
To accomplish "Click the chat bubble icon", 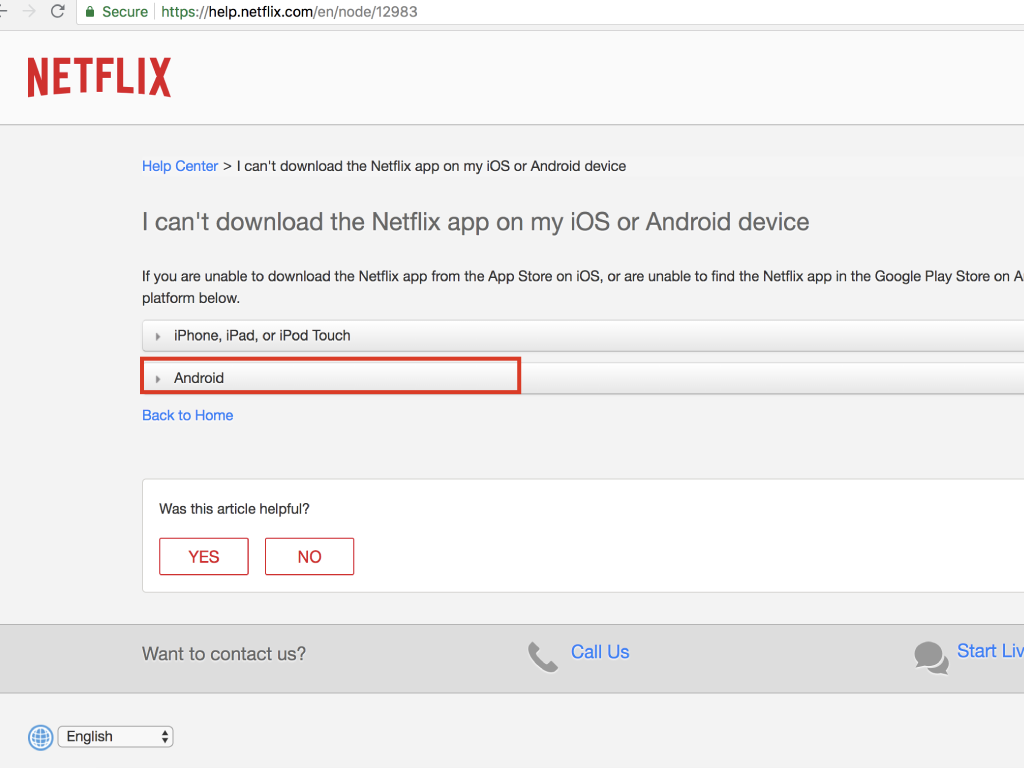I will click(931, 657).
